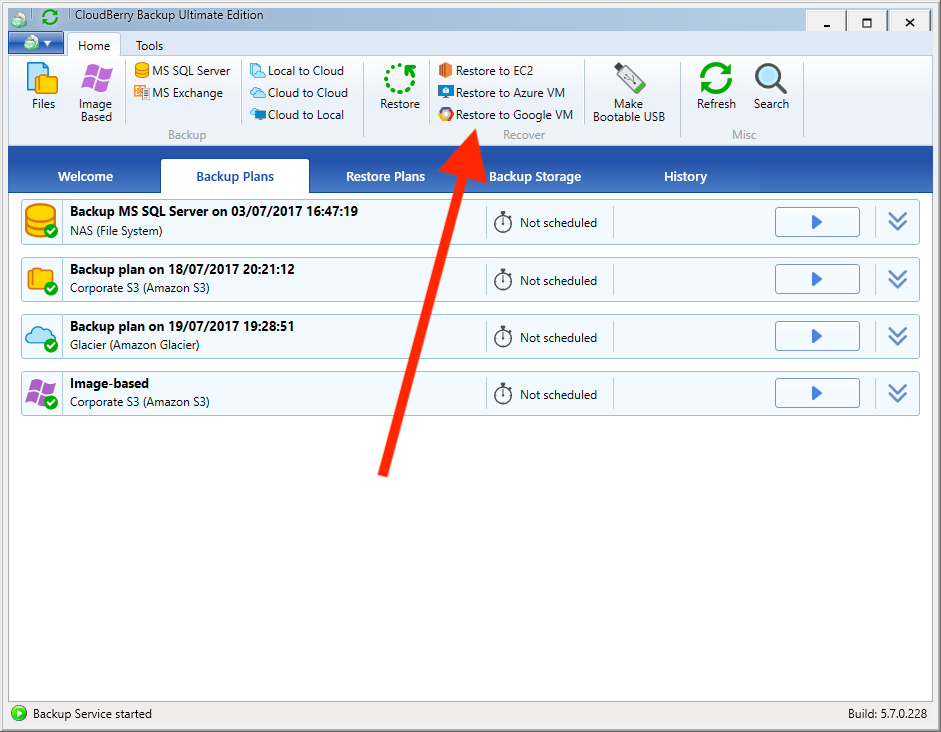941x732 pixels.
Task: Click 'Backup MS SQL Server on 03/07/2017 16:47:19' title
Action: coord(214,211)
